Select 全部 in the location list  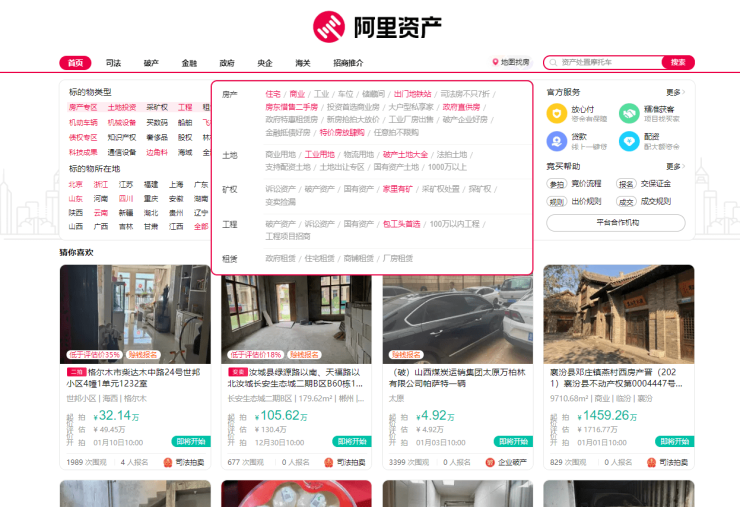coord(201,226)
